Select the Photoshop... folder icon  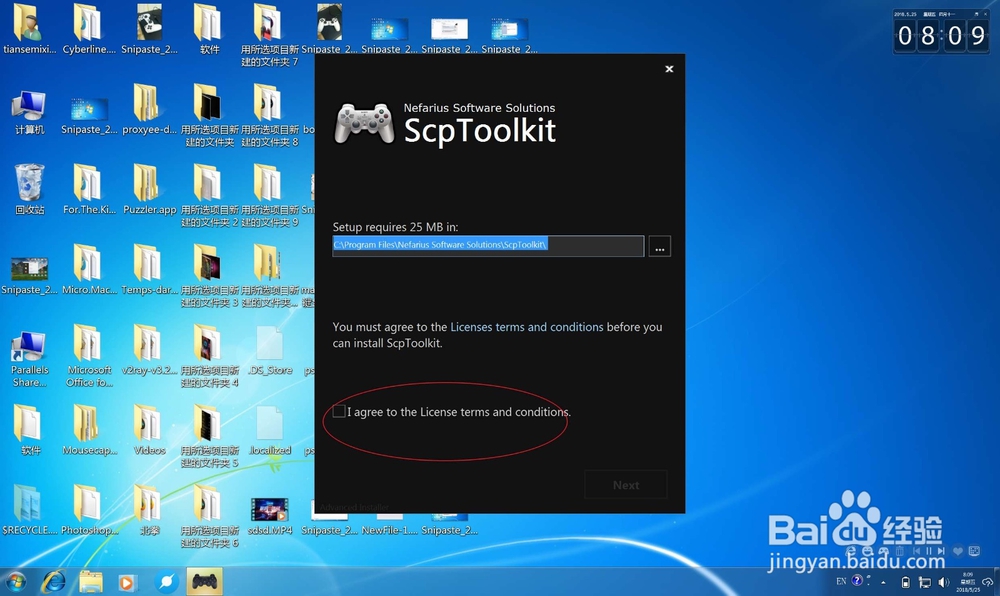(89, 510)
